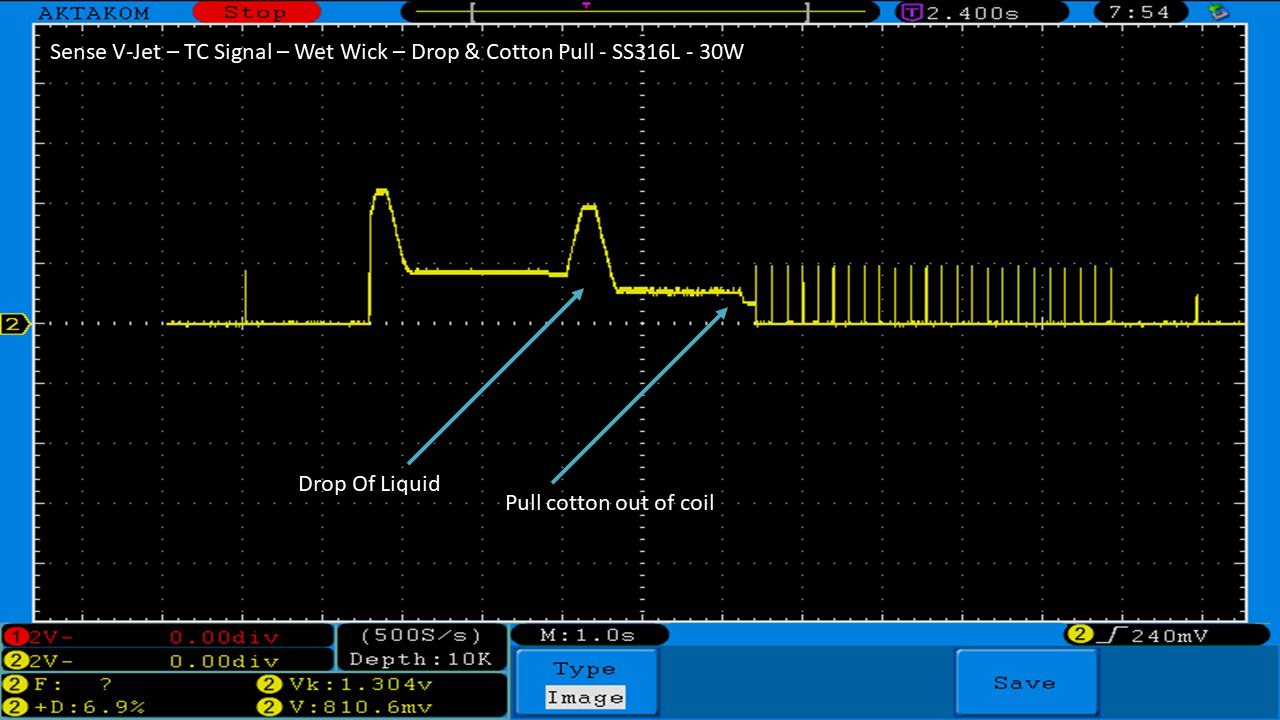Click the channel 2 ground level marker
Screen dimensions: 1280x720
coord(14,324)
